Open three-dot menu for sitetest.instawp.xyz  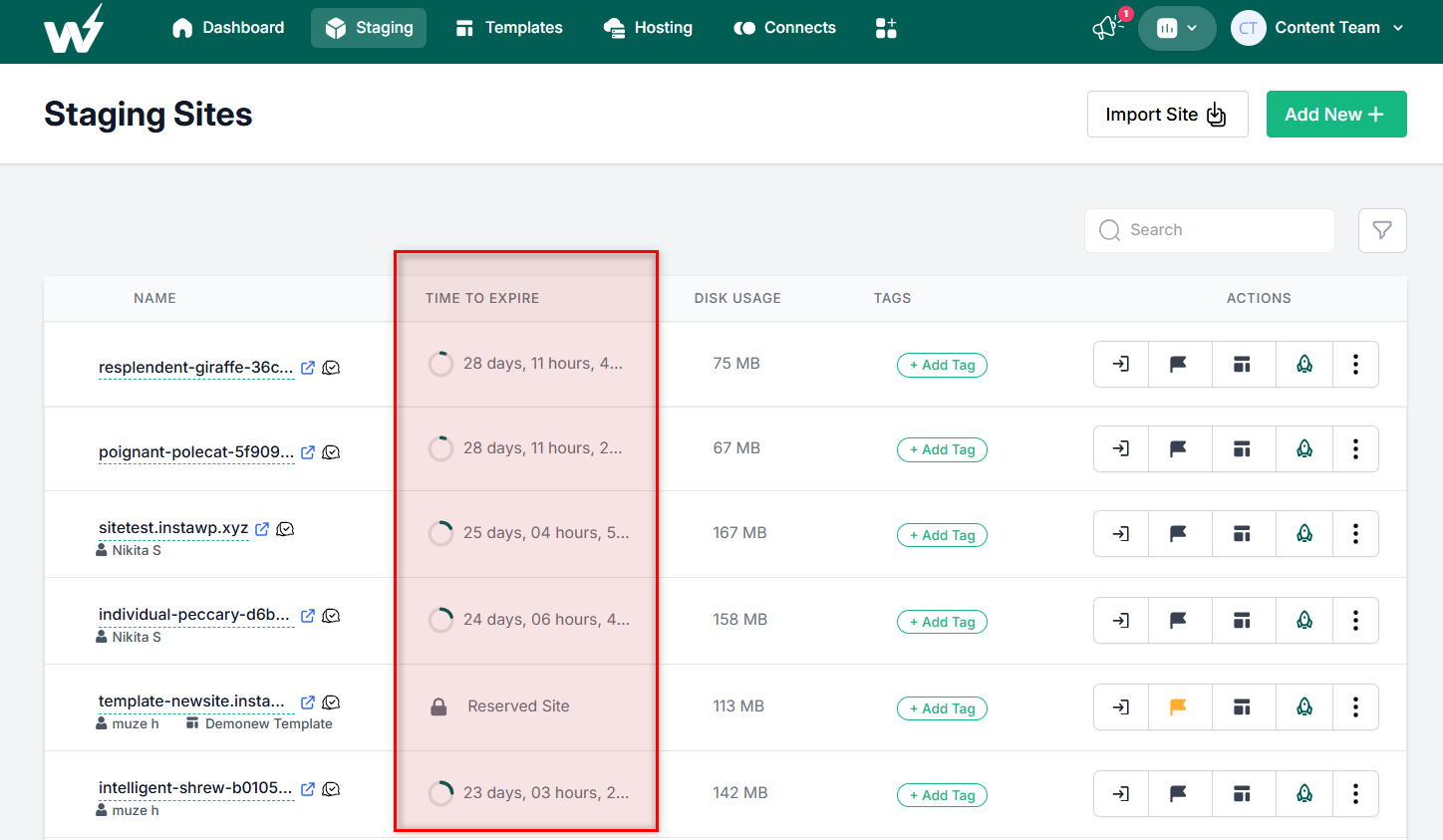(1355, 533)
